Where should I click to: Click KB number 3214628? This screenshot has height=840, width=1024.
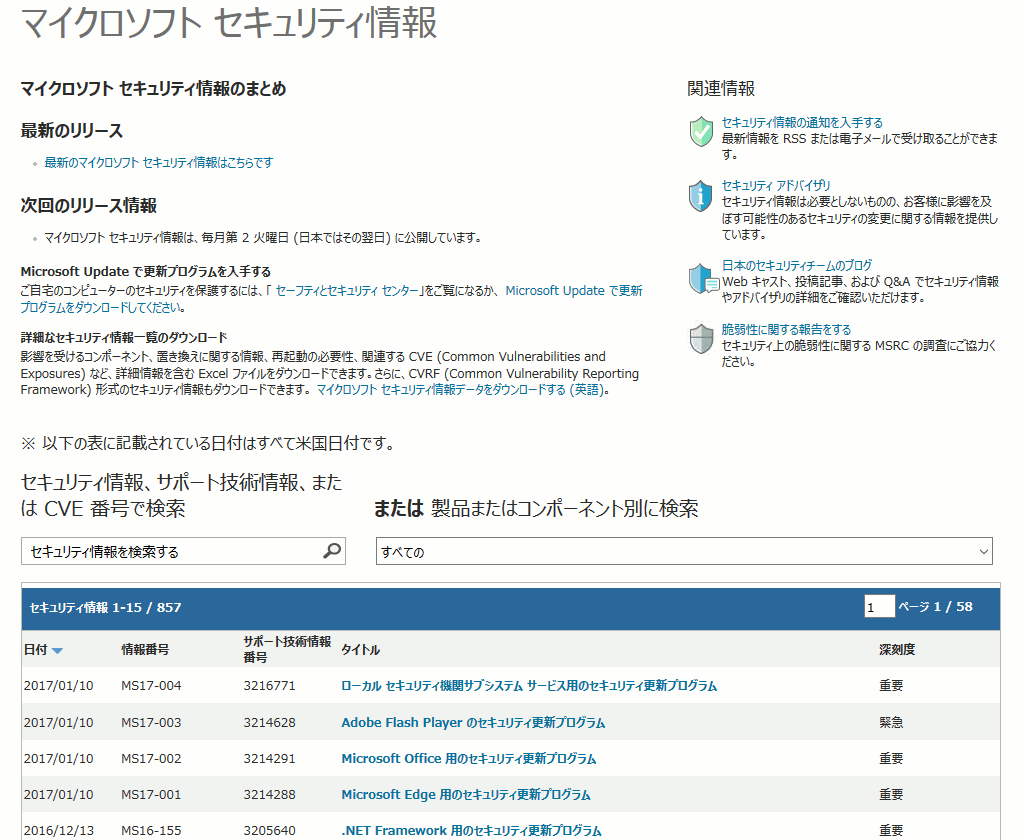pos(269,722)
